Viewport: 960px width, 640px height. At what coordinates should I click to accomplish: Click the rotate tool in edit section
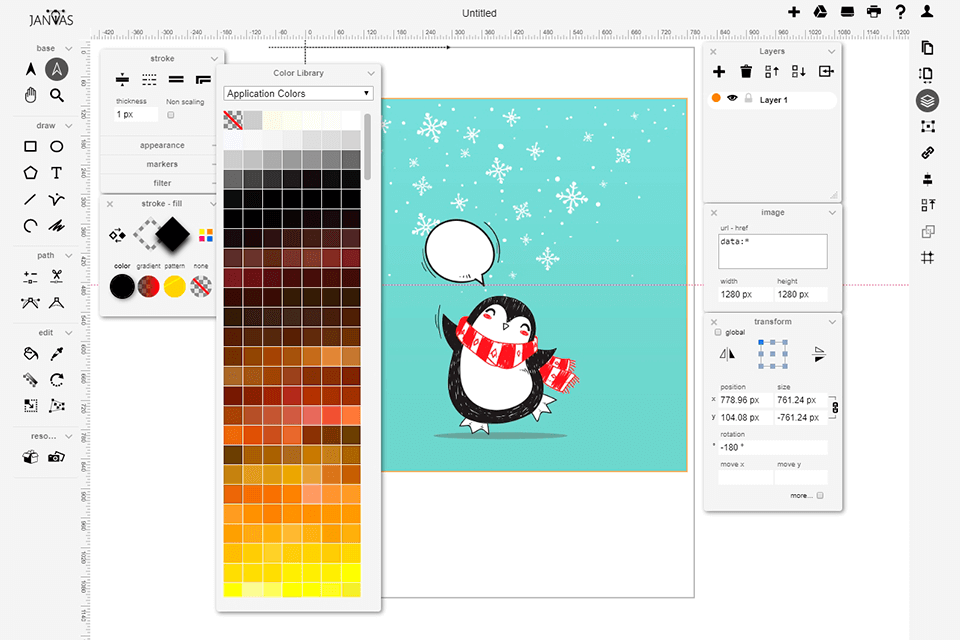tap(56, 380)
